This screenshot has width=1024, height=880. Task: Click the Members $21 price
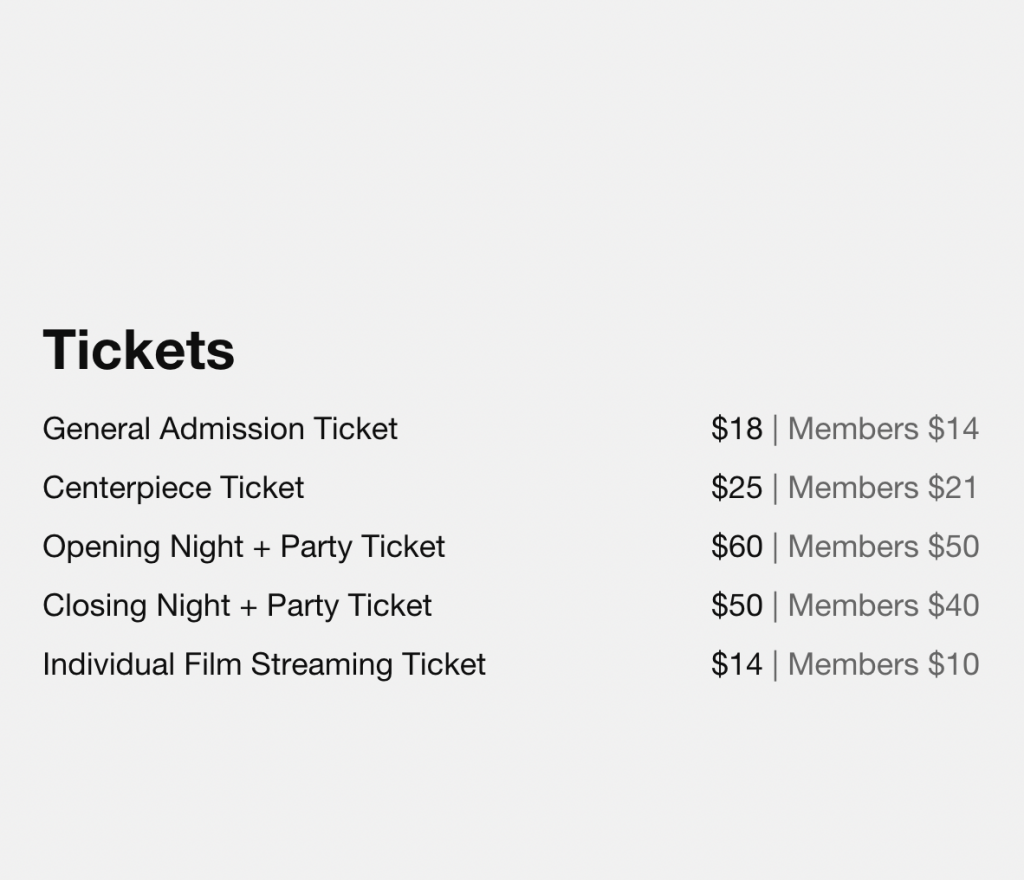(x=883, y=488)
